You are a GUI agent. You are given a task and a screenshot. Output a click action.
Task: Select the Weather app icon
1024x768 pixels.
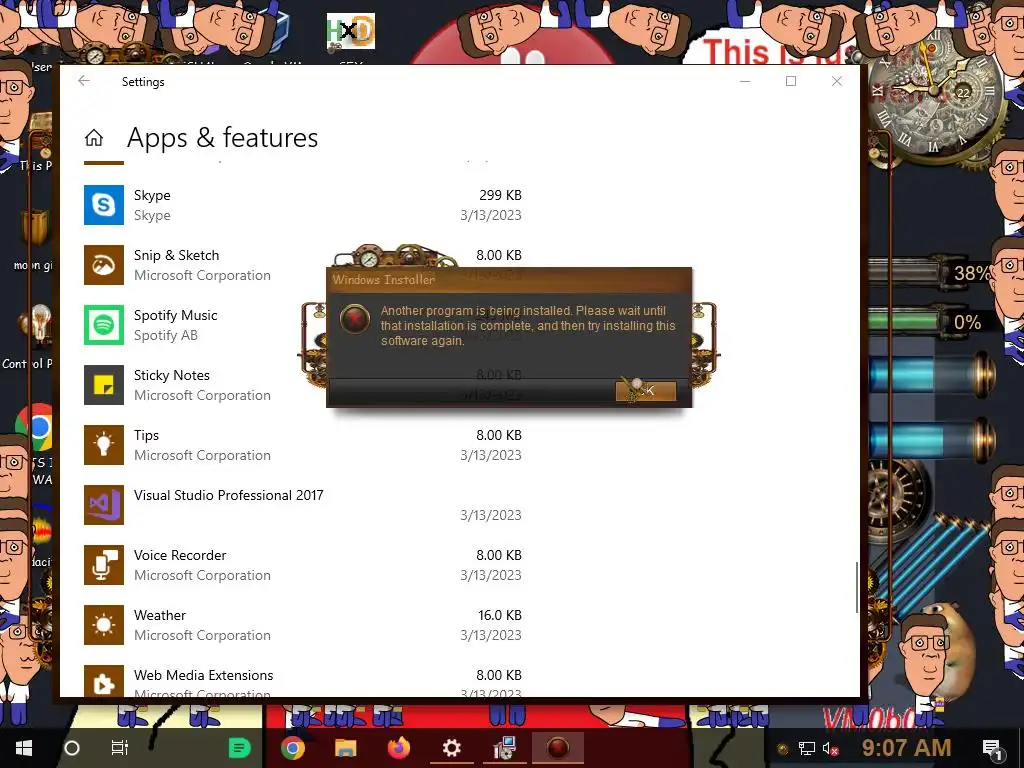point(104,626)
